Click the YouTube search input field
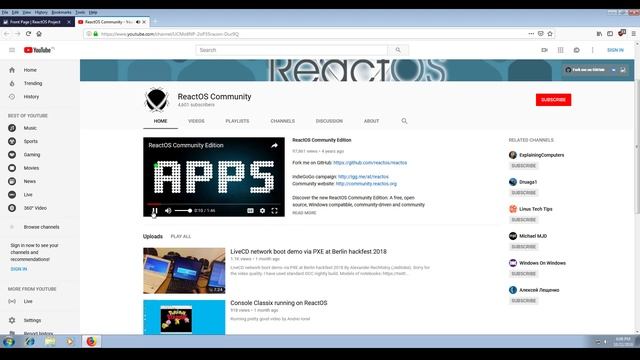This screenshot has width=640, height=360. tap(291, 50)
